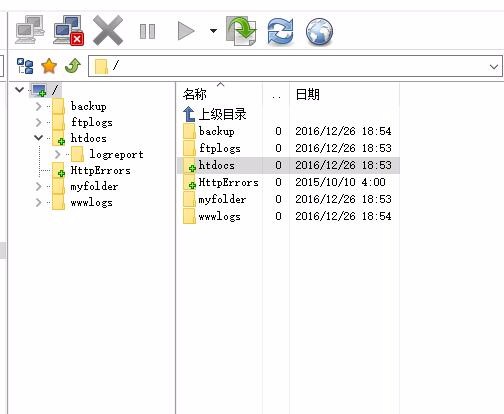This screenshot has width=504, height=414.
Task: Click the remote path input field
Action: pyautogui.click(x=295, y=66)
